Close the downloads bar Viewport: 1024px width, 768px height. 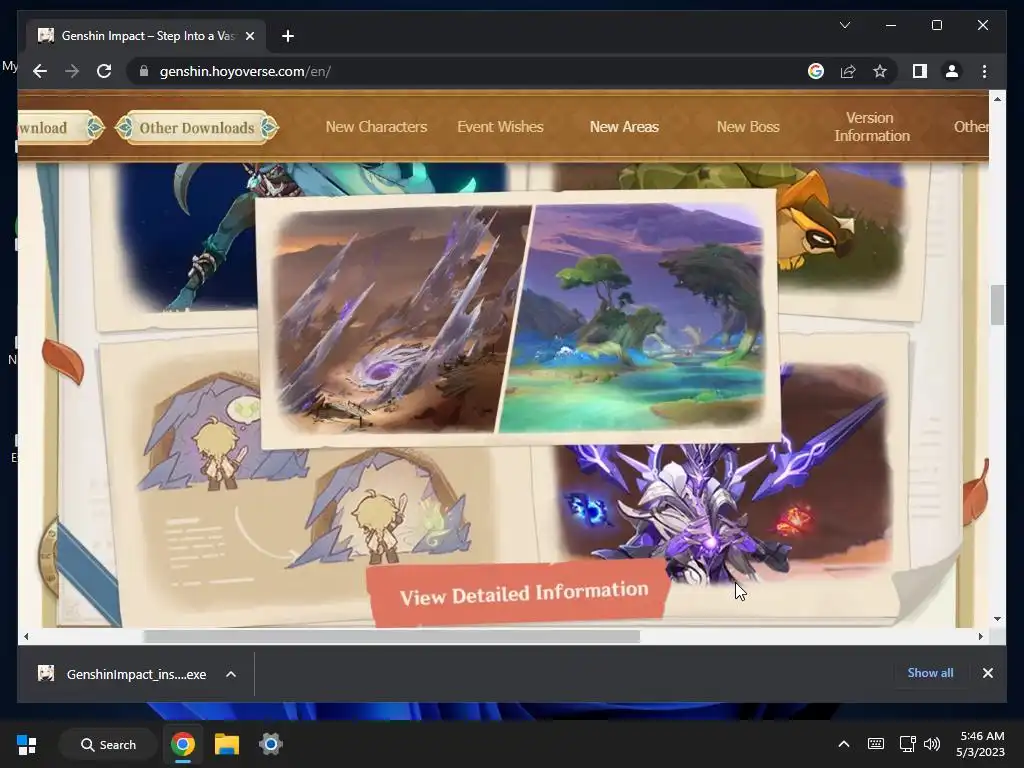987,673
